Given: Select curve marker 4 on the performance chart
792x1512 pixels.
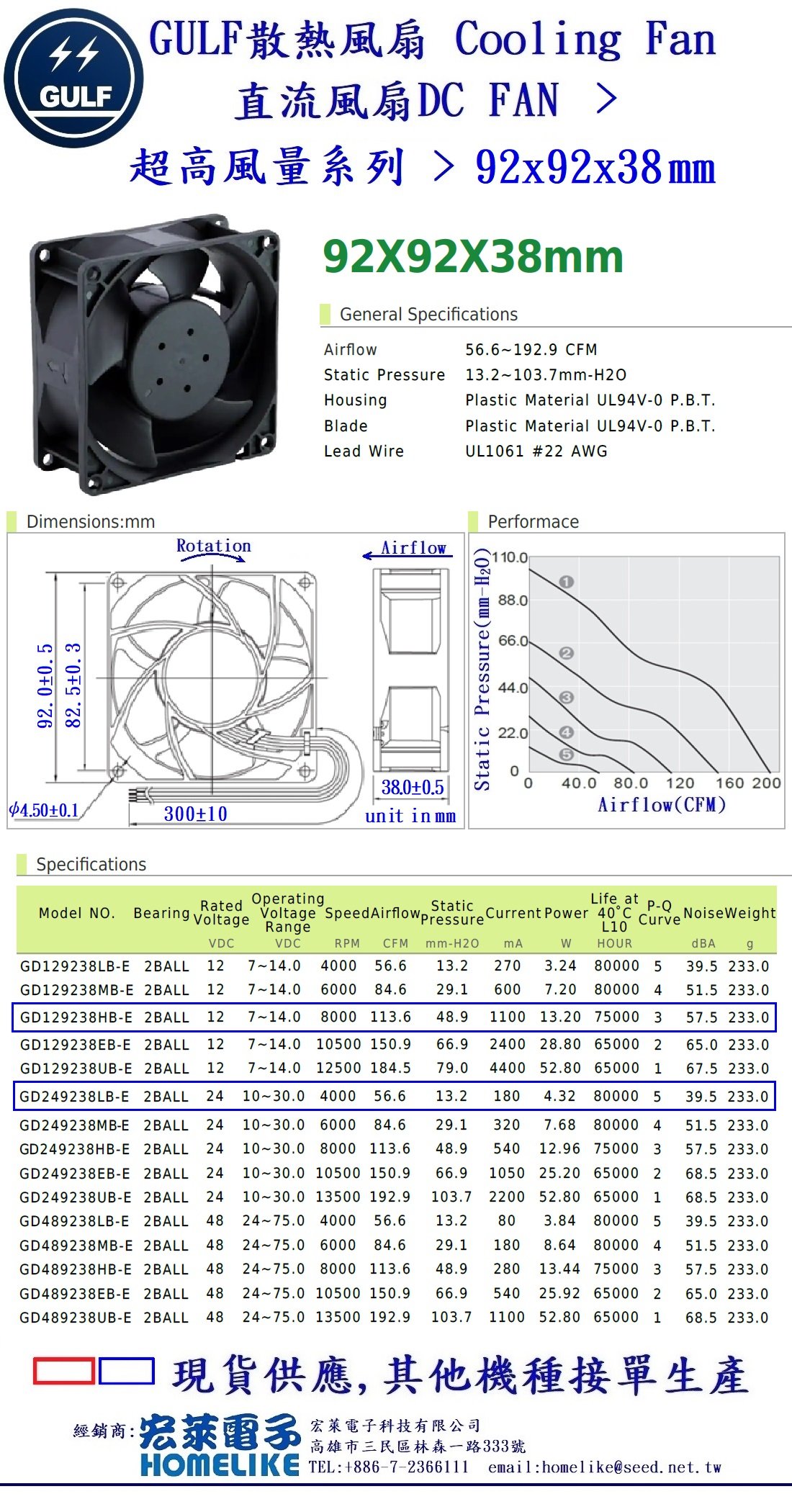Looking at the screenshot, I should pos(566,732).
